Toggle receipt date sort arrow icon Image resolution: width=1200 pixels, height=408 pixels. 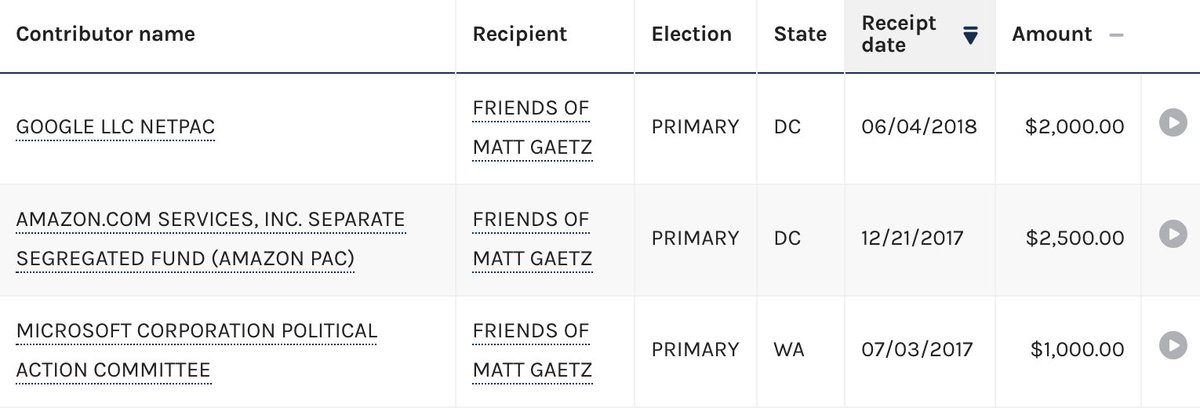[x=969, y=36]
